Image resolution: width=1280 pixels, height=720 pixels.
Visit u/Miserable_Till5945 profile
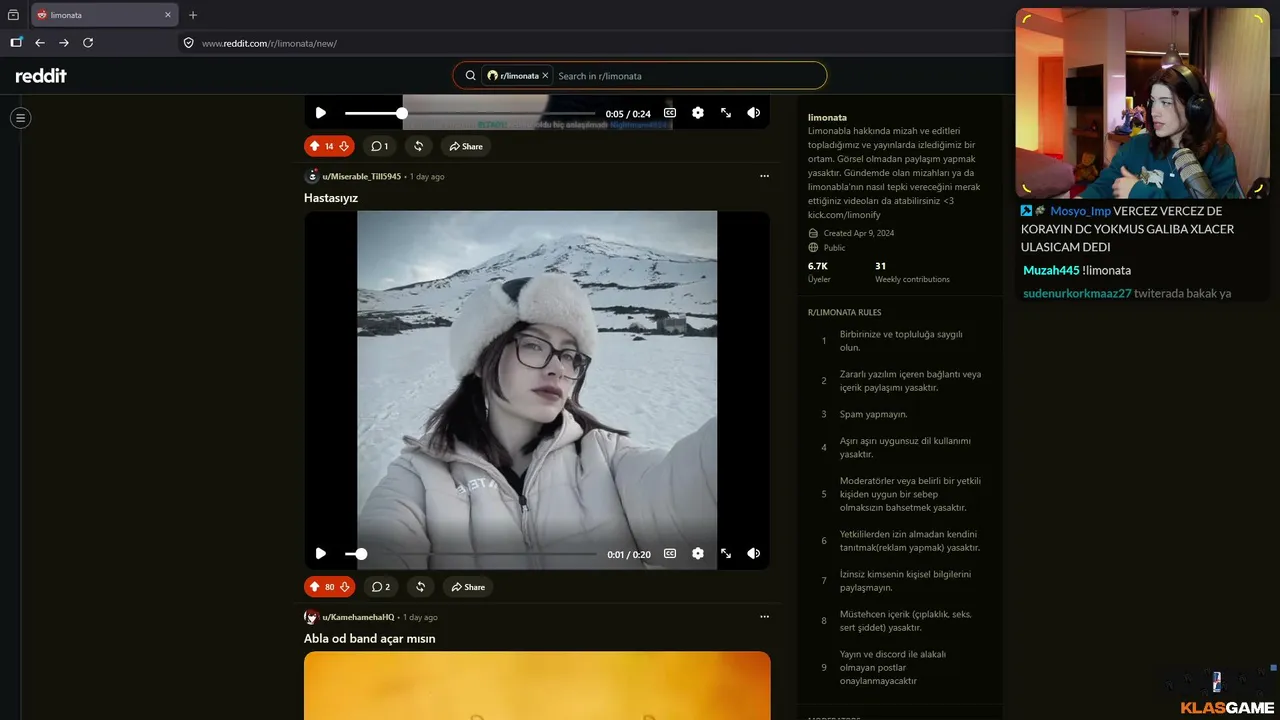[361, 176]
